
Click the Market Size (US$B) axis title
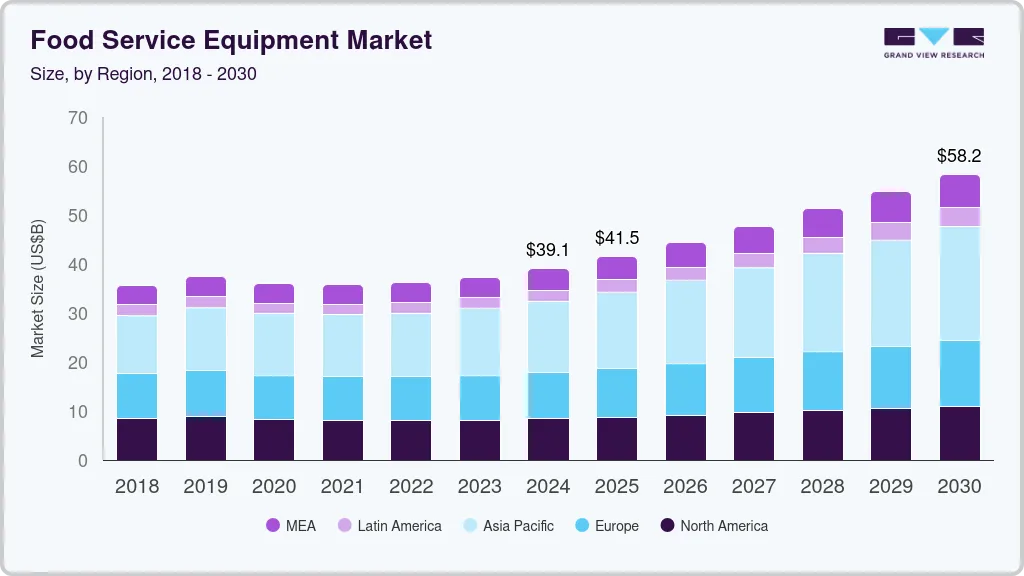point(38,288)
